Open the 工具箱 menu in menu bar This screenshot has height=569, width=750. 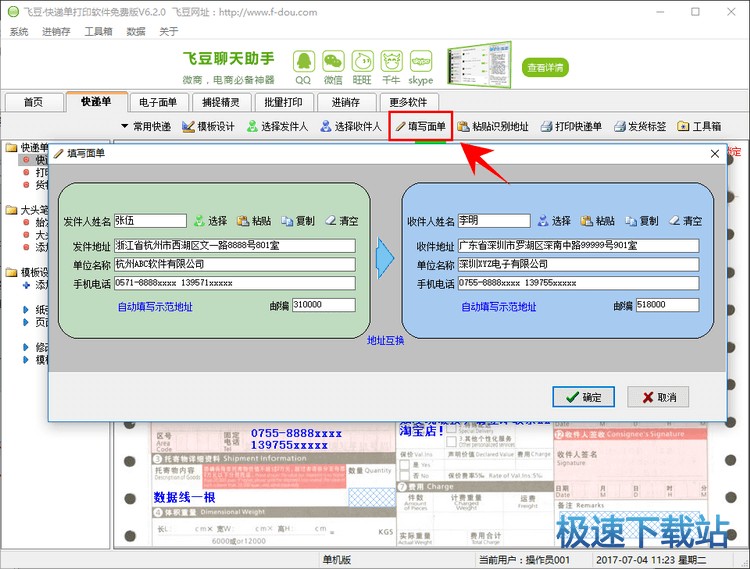[x=98, y=32]
